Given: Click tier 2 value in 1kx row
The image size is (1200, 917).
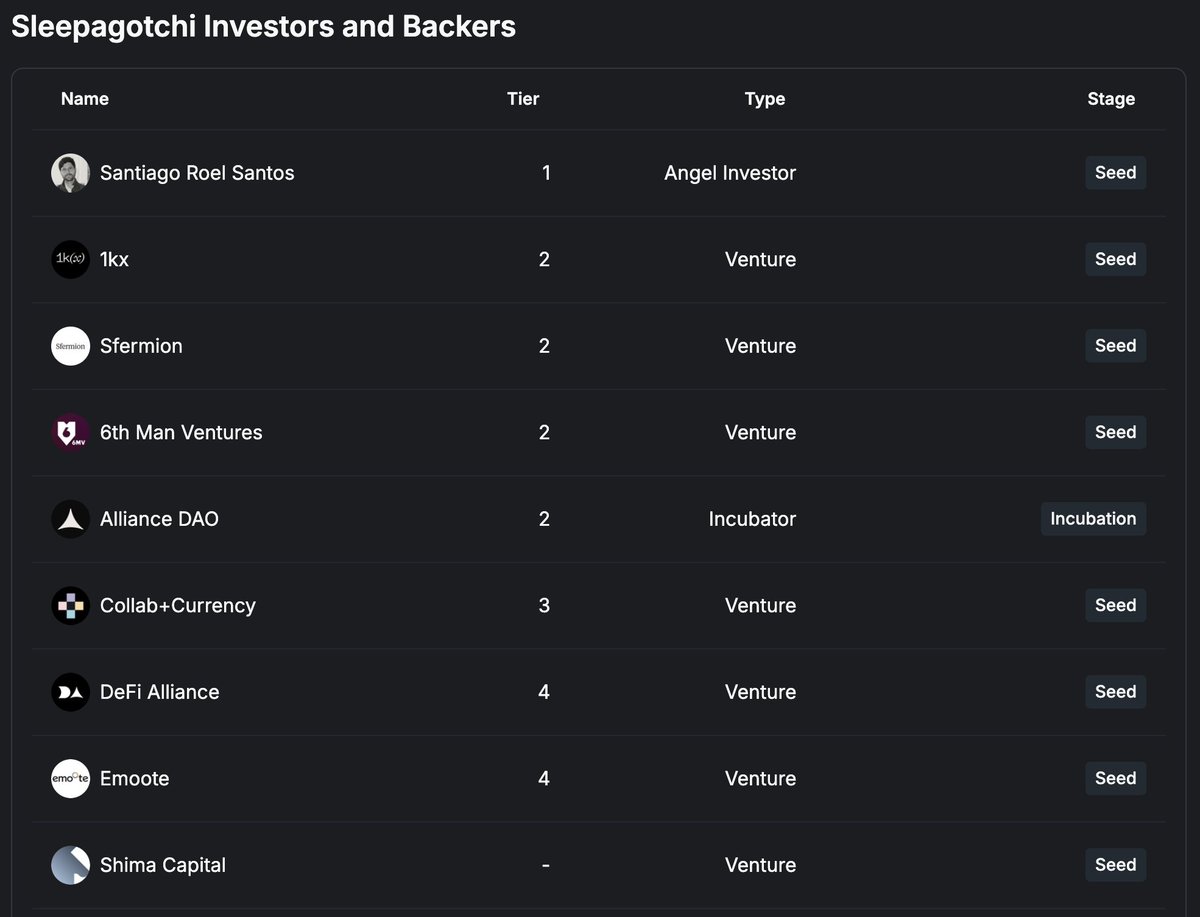Looking at the screenshot, I should (x=545, y=260).
